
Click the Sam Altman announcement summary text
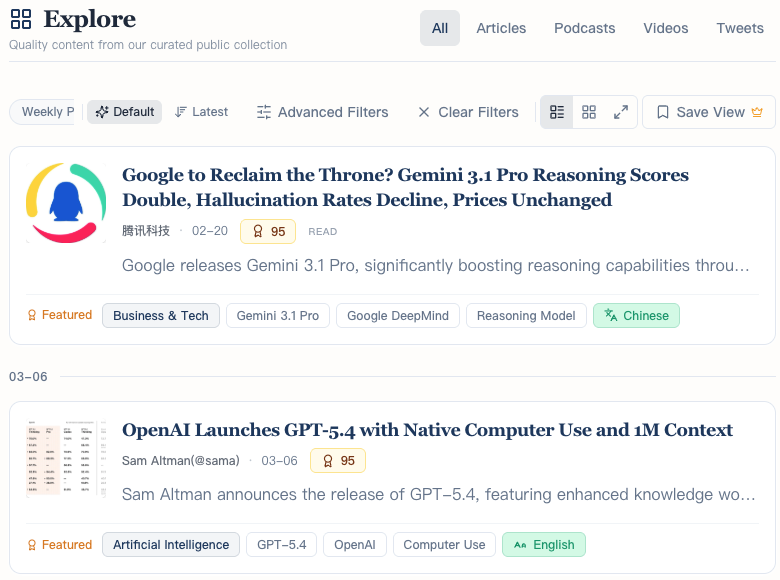pyautogui.click(x=439, y=494)
